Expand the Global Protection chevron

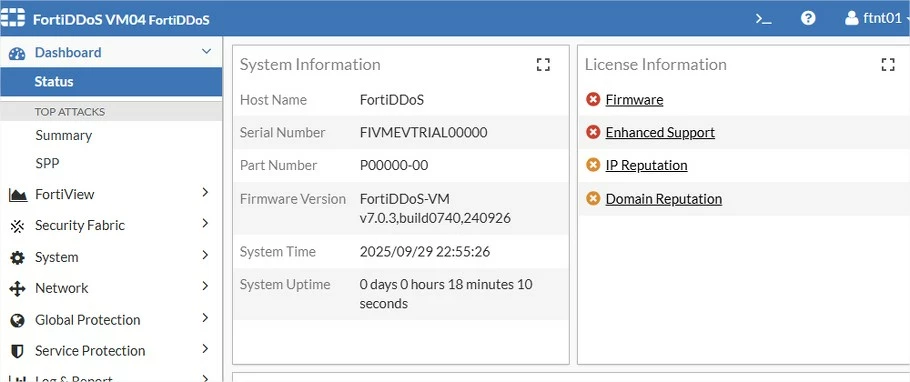click(205, 318)
